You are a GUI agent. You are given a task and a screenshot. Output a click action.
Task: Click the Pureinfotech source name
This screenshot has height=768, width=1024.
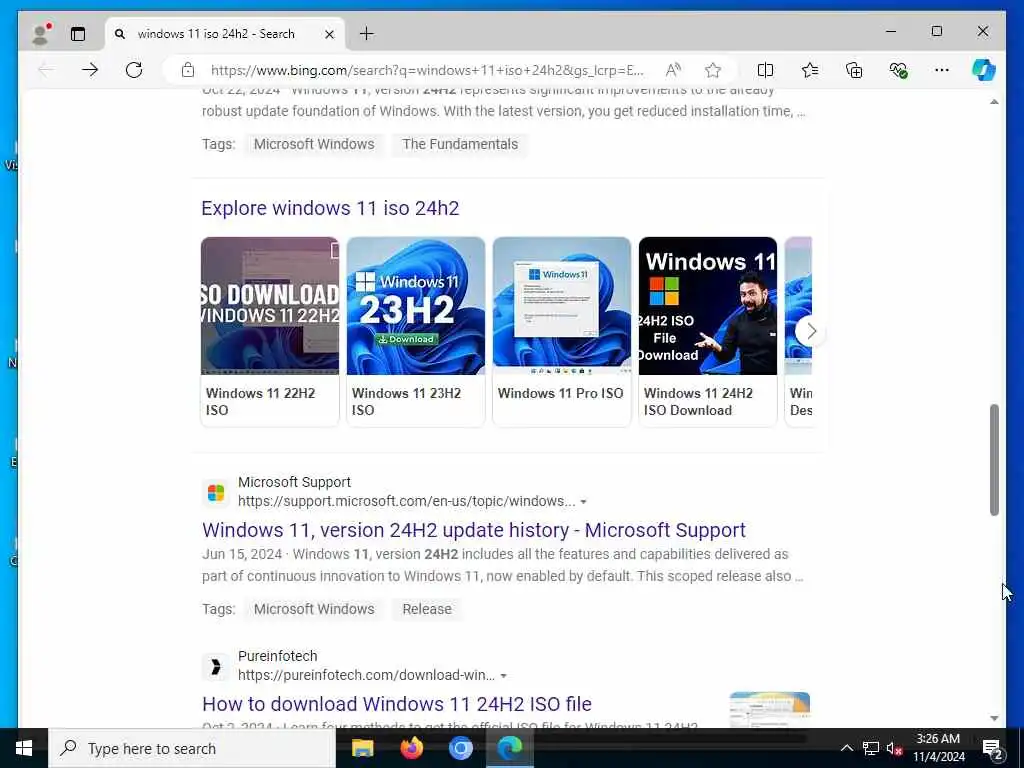point(278,656)
